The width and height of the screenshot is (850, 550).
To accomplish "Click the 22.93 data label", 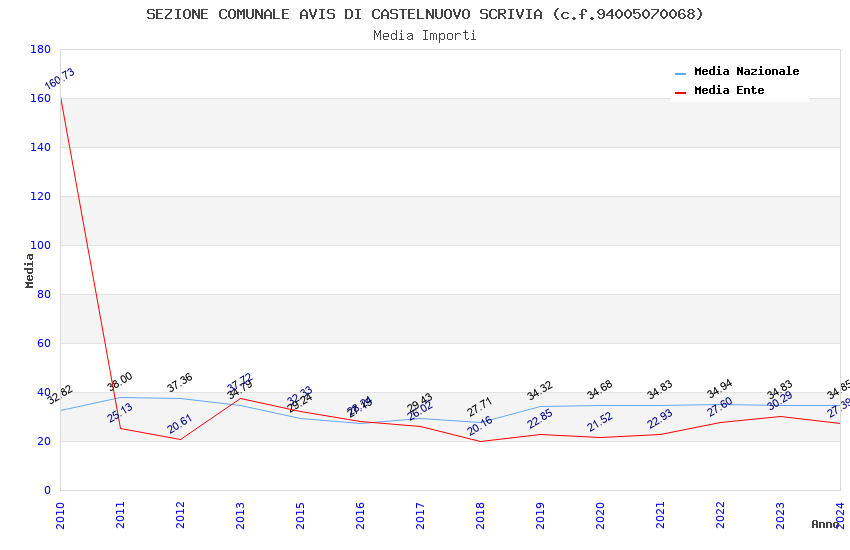I will (x=660, y=418).
